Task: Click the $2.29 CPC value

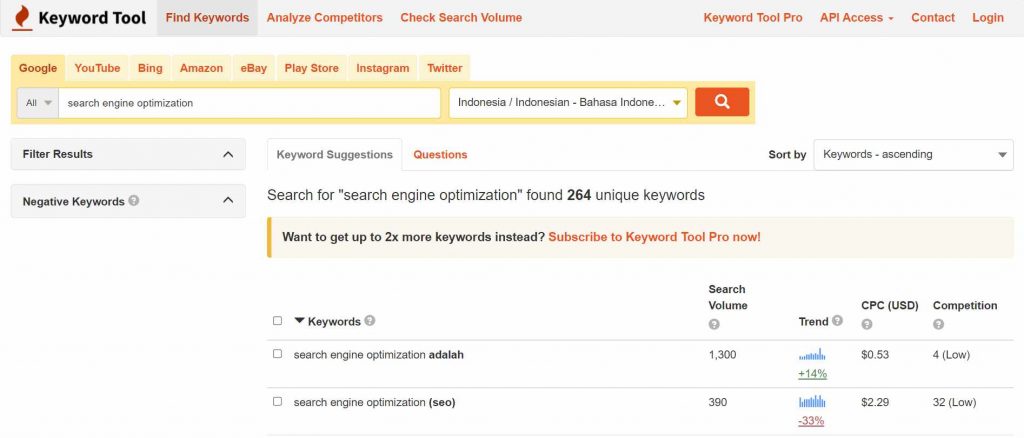Action: [x=875, y=402]
